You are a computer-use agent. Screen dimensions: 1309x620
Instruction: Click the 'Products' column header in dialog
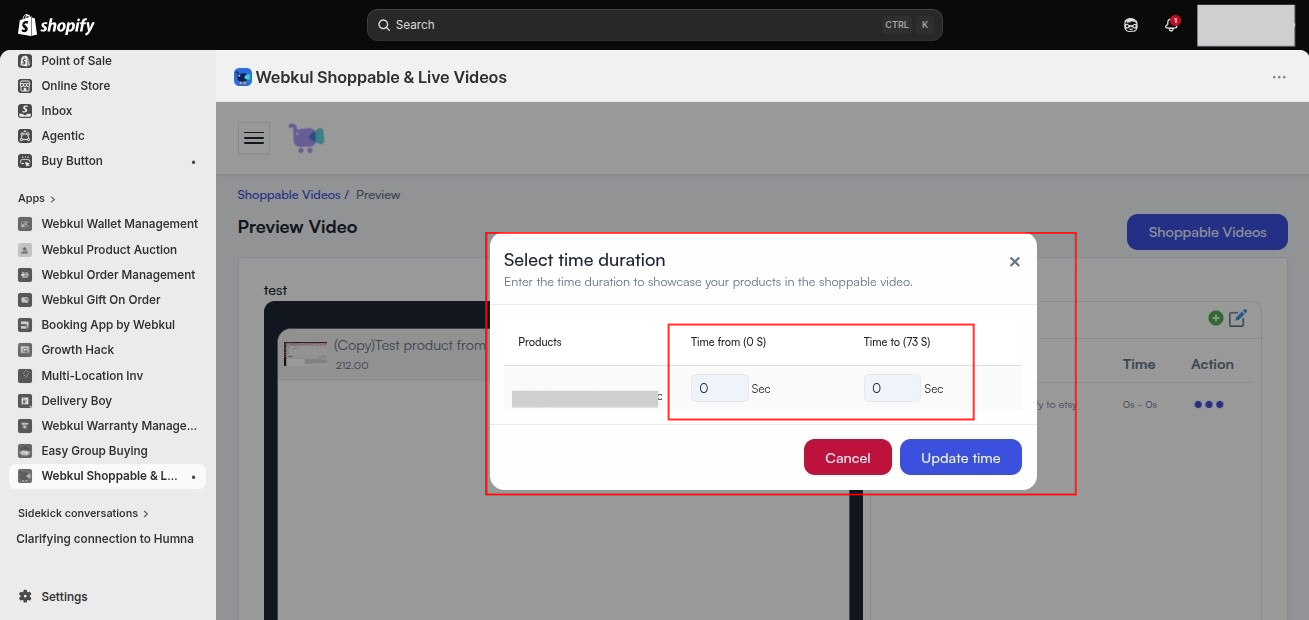click(x=540, y=342)
